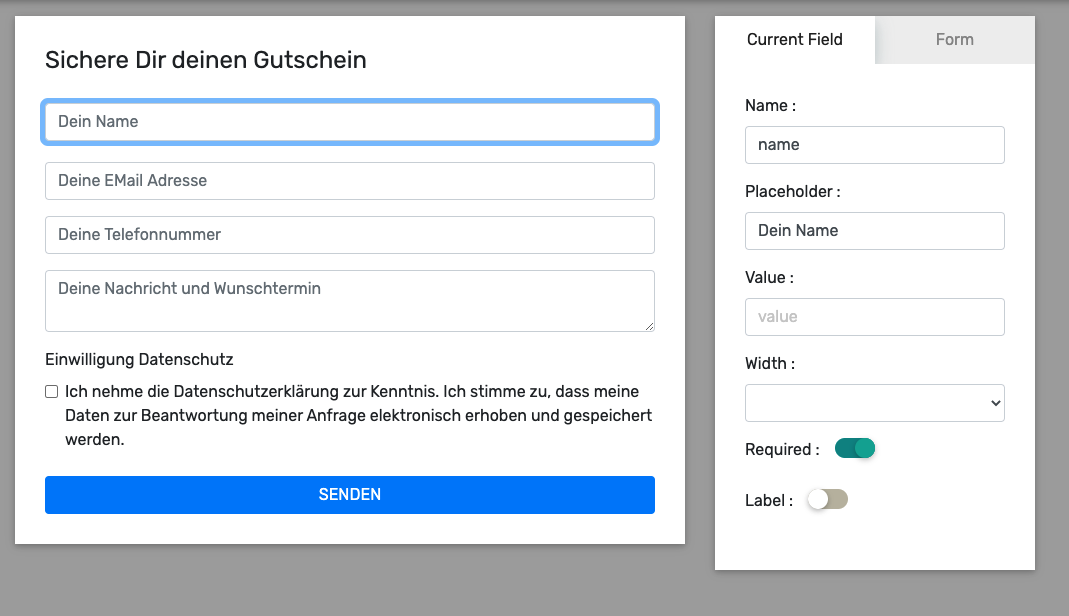Click the 'Placeholder :' label text

tap(792, 191)
